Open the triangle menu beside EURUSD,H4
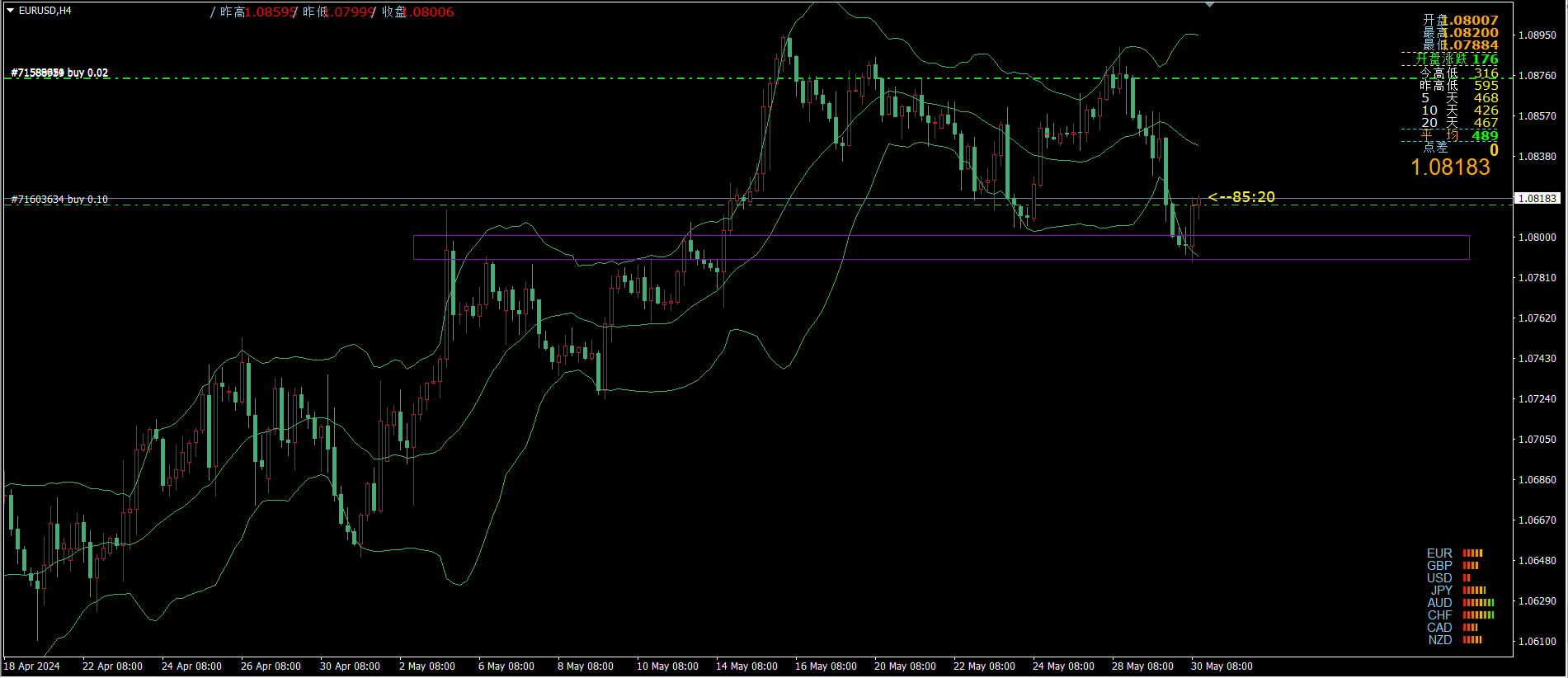This screenshot has width=1568, height=678. tap(10, 11)
